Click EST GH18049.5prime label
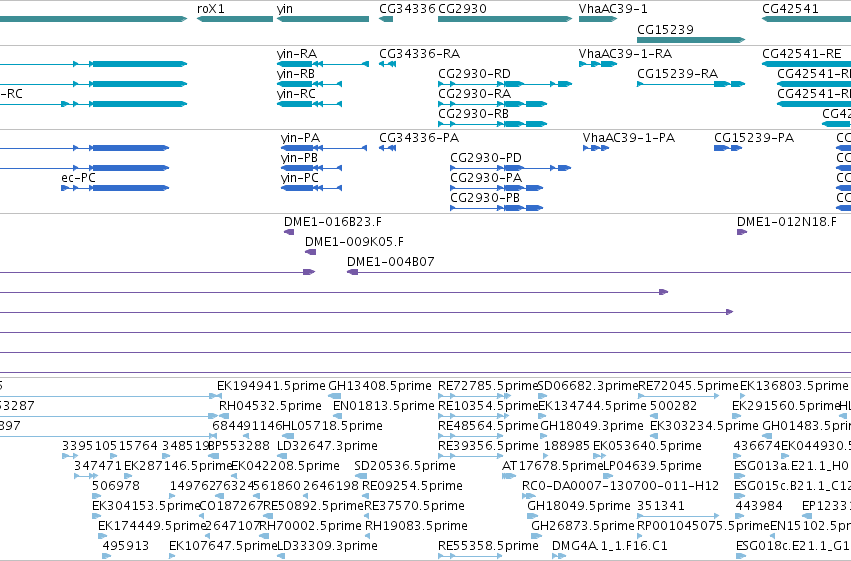Screen dimensions: 851x561 tap(579, 506)
